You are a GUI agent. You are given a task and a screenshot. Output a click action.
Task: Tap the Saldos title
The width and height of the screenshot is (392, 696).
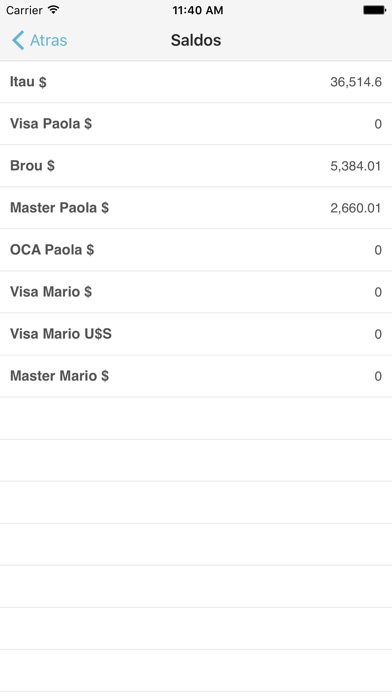point(196,40)
